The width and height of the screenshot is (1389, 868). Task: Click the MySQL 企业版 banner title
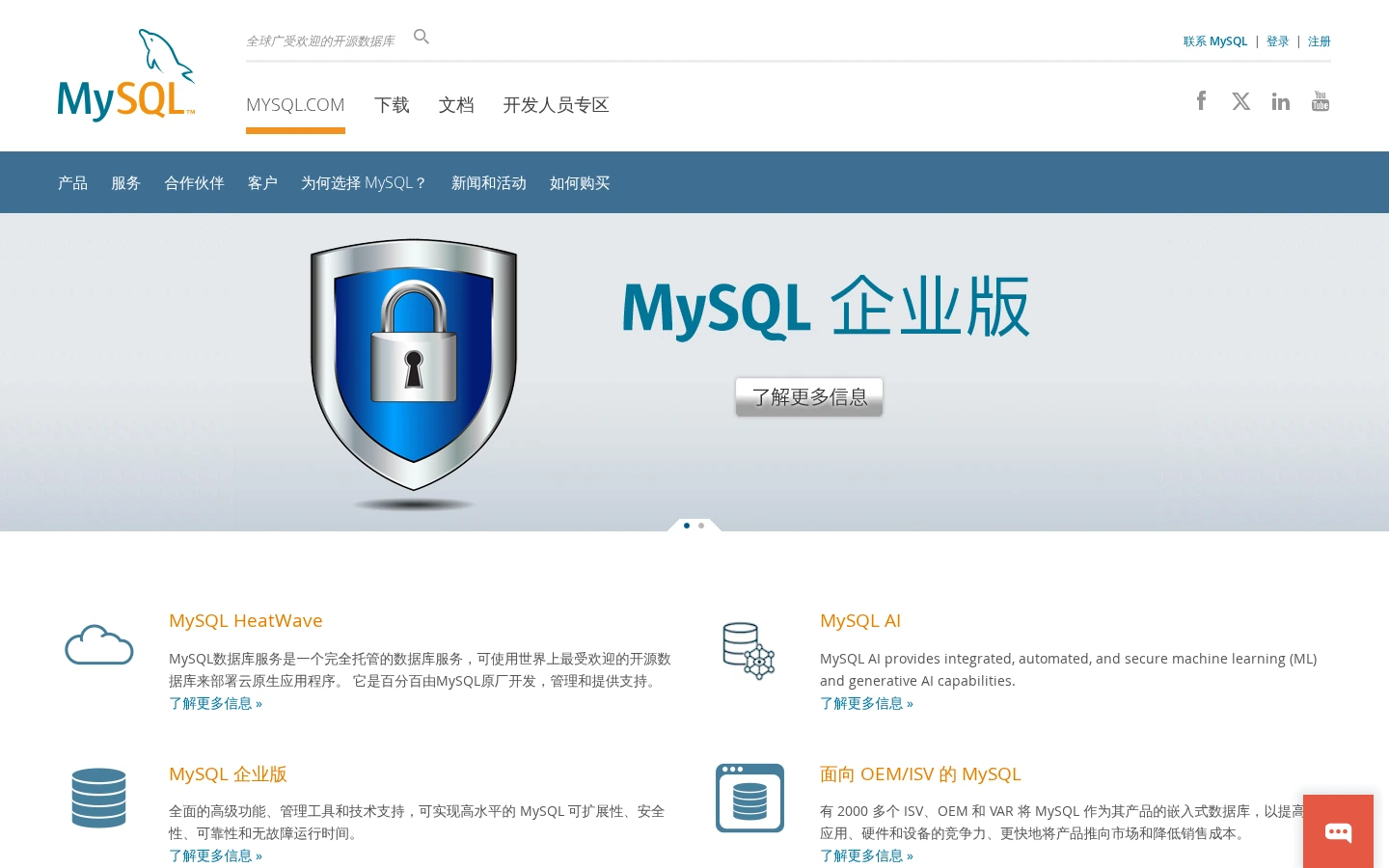point(827,308)
